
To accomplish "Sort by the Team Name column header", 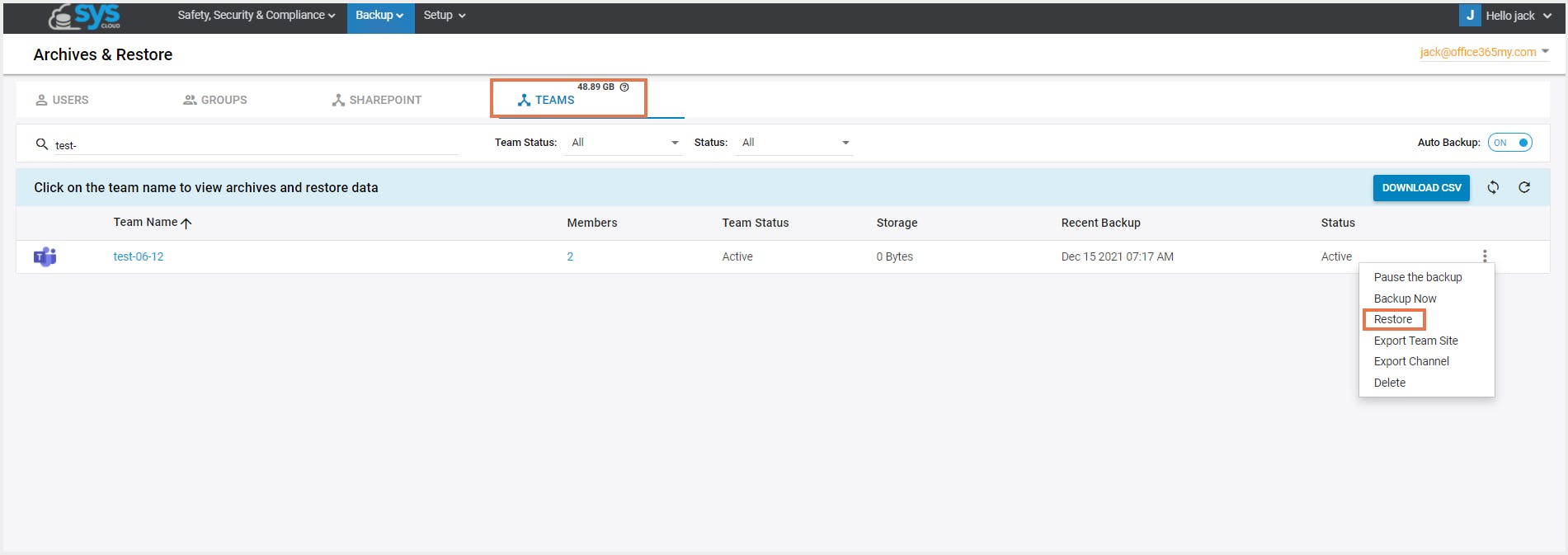I will [x=146, y=223].
